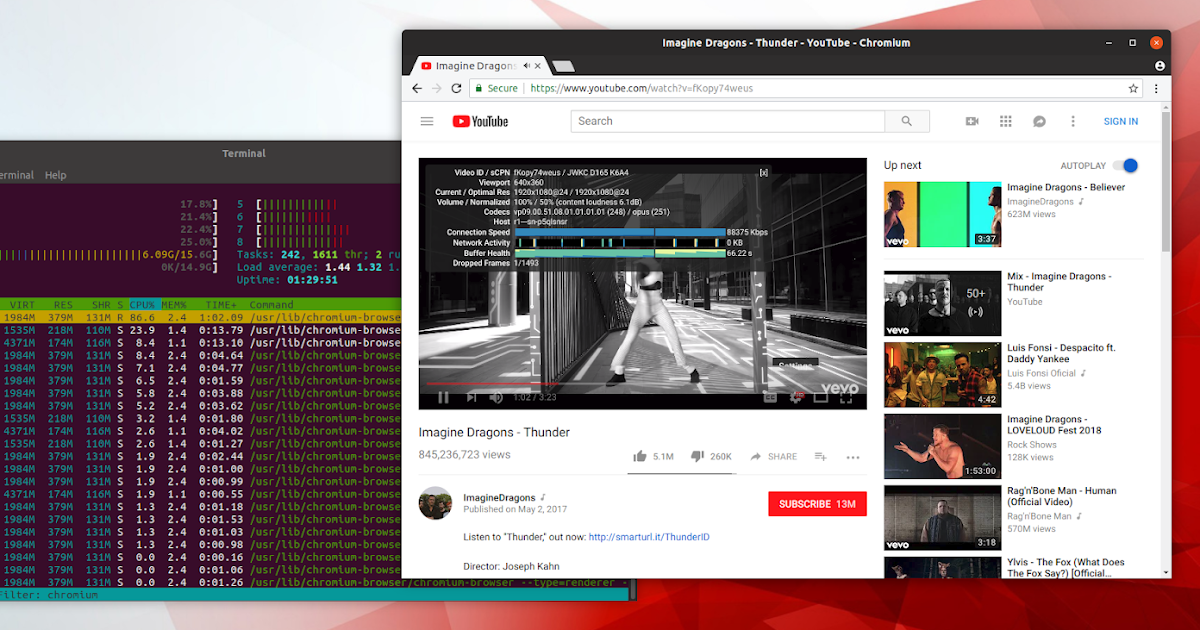Viewport: 1200px width, 630px height.
Task: Switch to theater mode
Action: point(821,397)
